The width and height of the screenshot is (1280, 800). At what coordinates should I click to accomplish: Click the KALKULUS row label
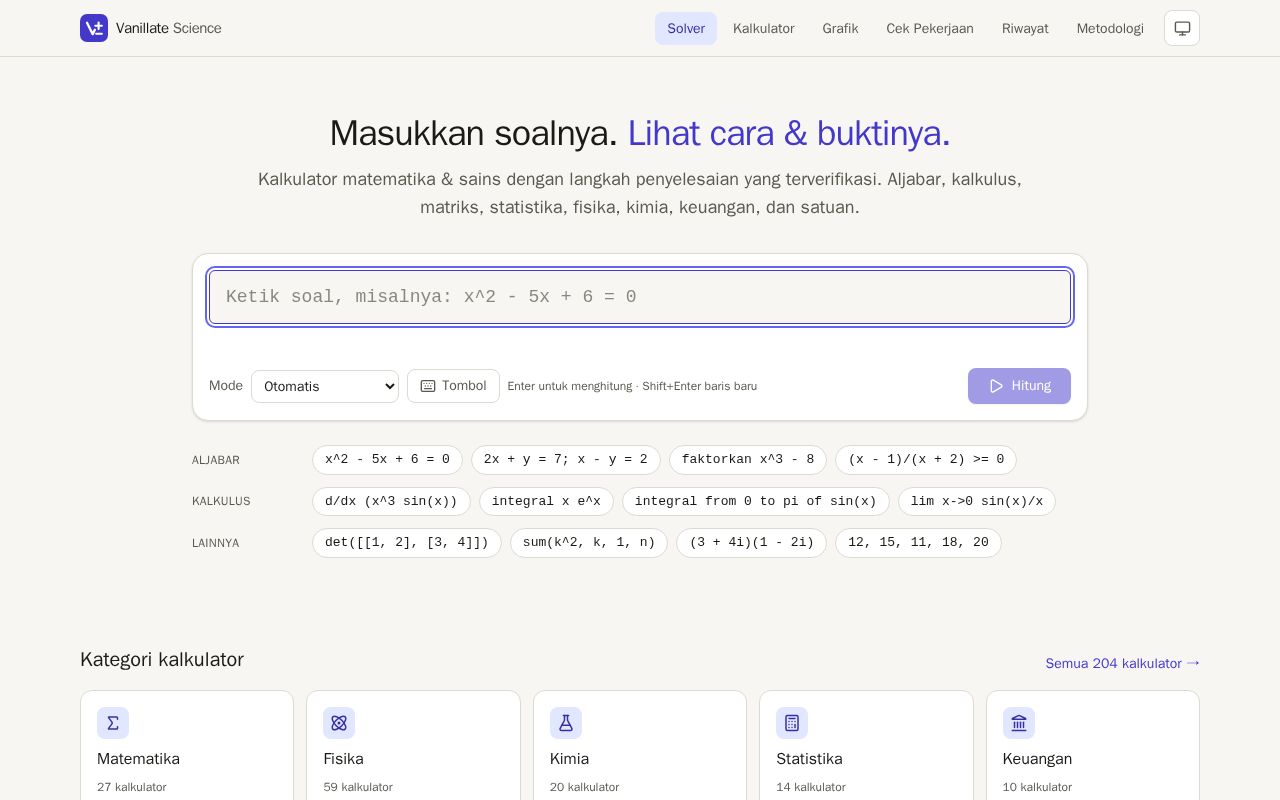point(221,501)
